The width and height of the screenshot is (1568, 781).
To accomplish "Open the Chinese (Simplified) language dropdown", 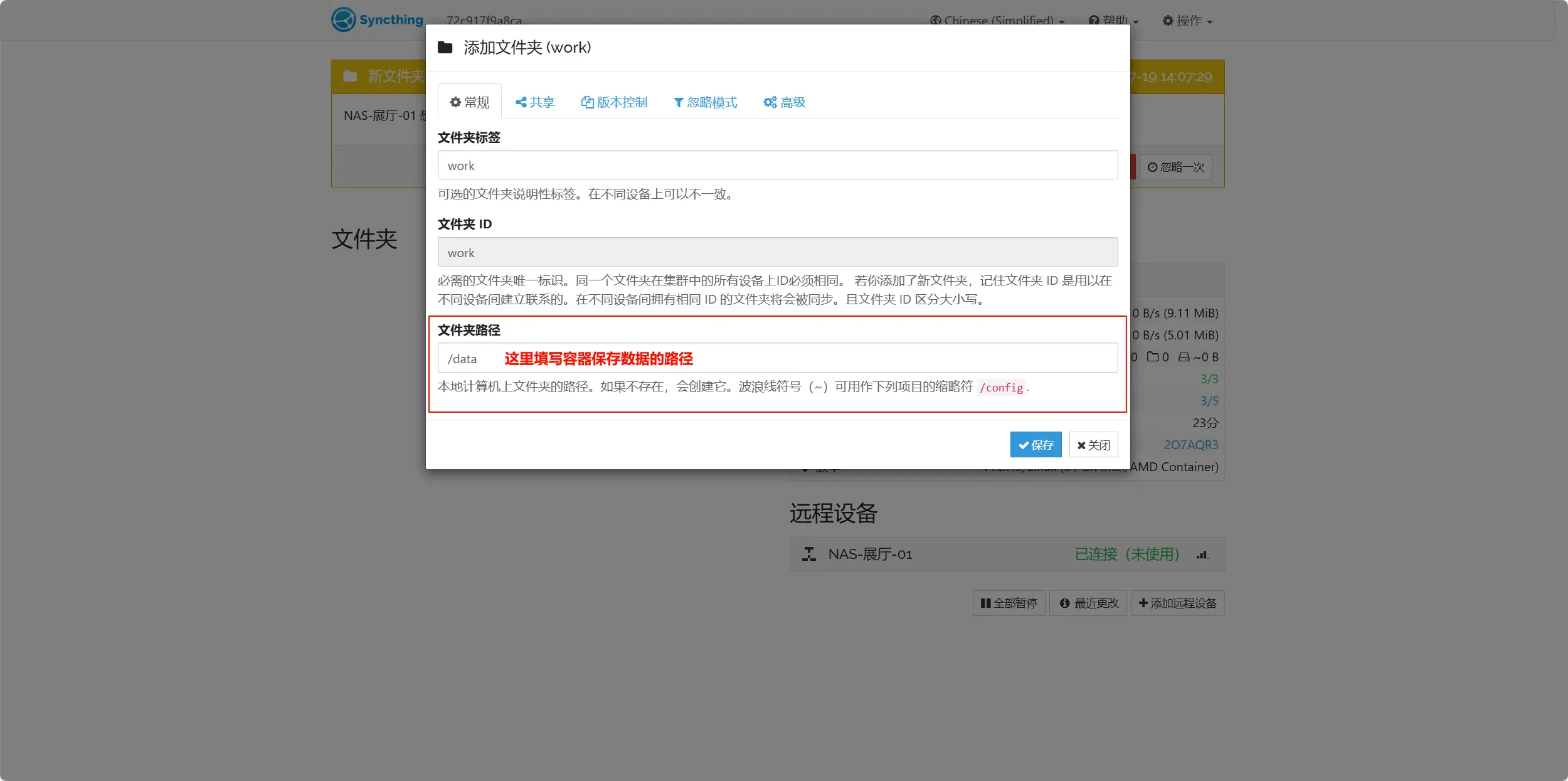I will coord(996,20).
